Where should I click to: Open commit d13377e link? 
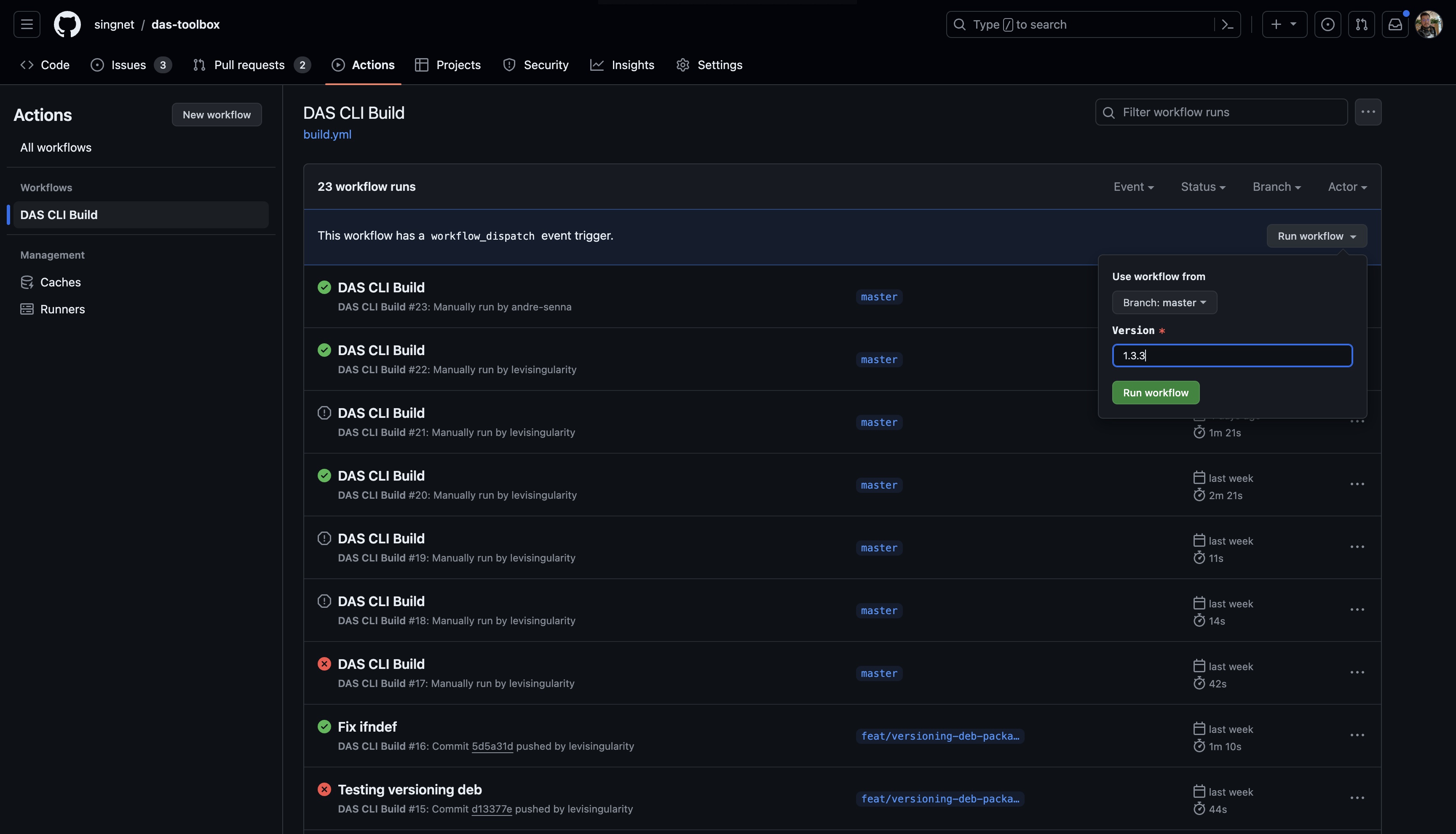492,810
